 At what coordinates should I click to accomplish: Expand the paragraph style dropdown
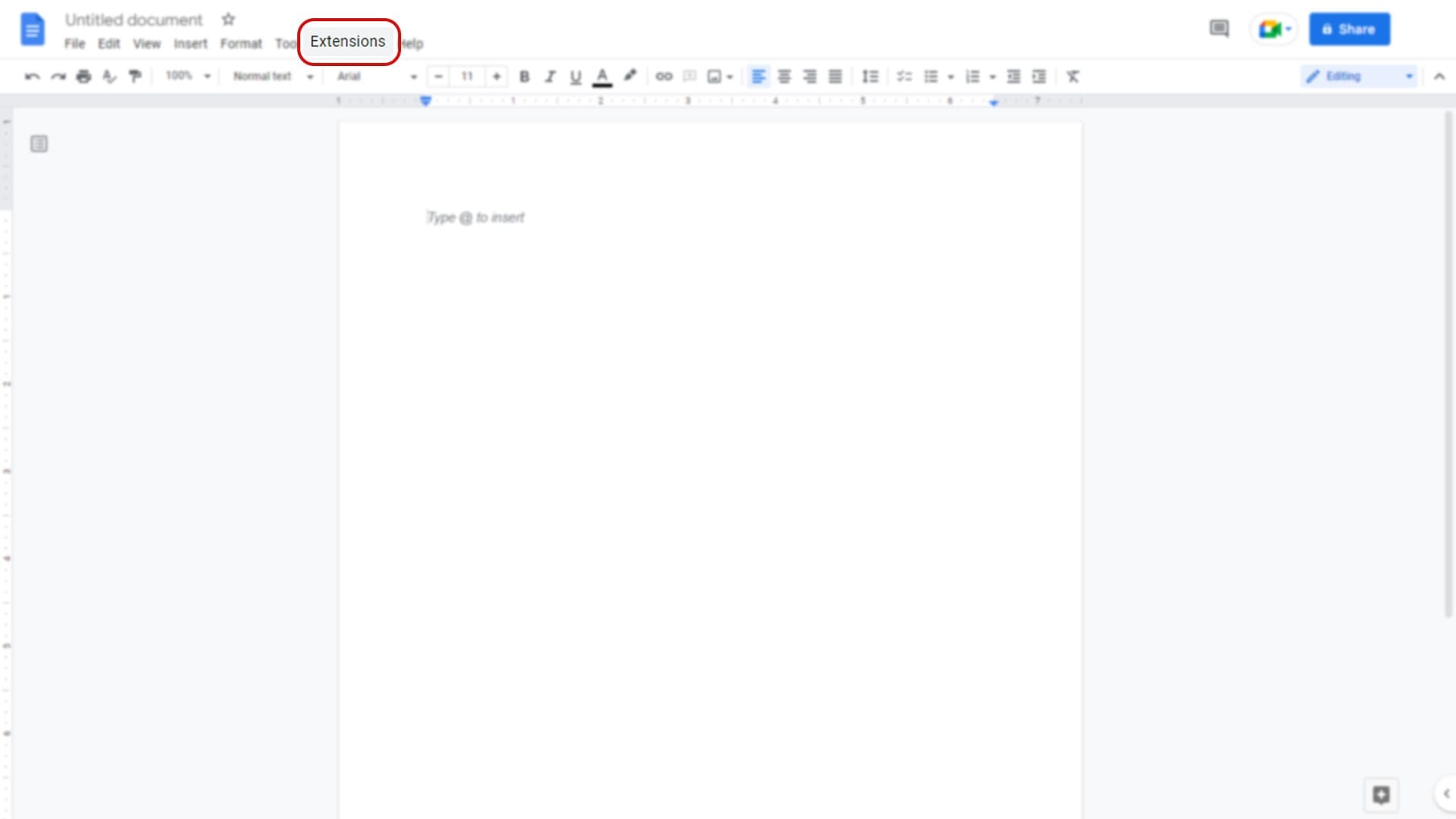[x=272, y=76]
